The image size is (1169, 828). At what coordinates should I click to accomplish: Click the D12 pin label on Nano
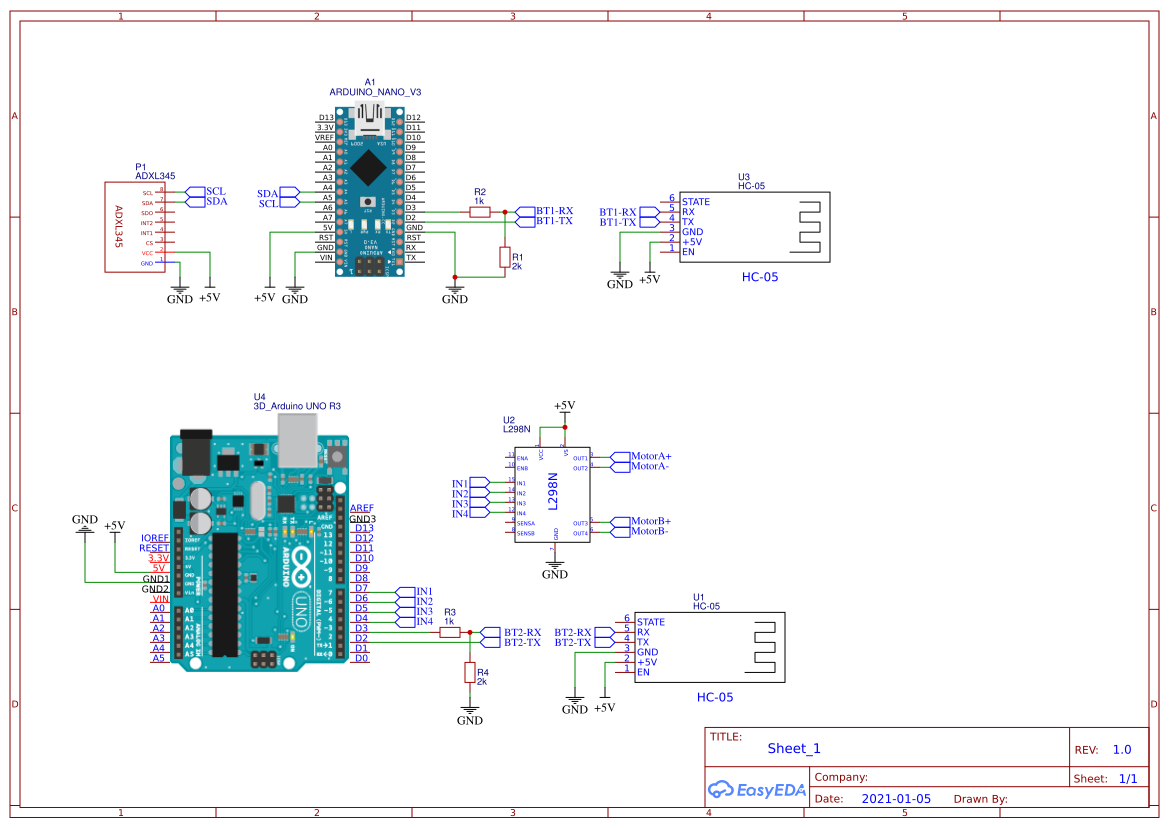(x=414, y=118)
